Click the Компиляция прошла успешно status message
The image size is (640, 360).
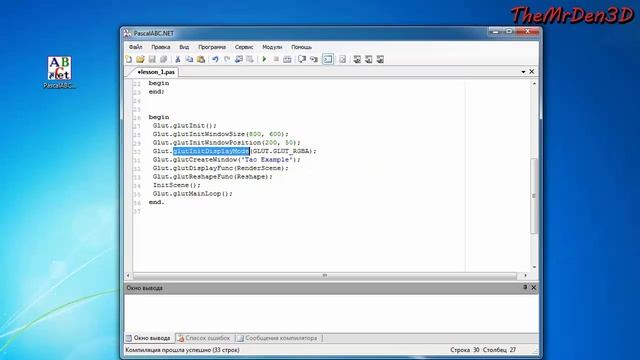click(182, 350)
